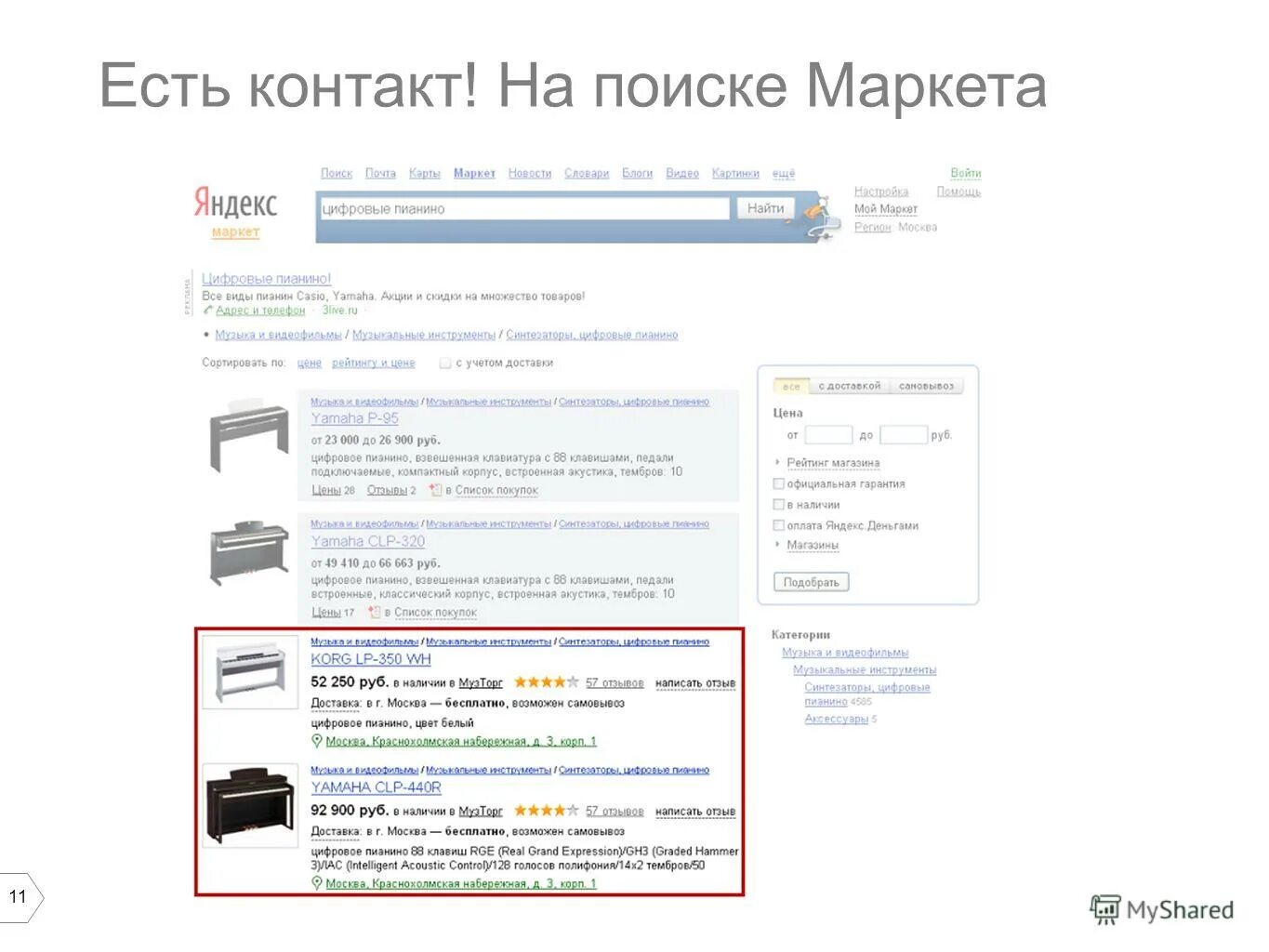Screen dimensions: 1269x952
Task: Open 'Цены 17' for Yamaha CLP-320
Action: tap(333, 613)
